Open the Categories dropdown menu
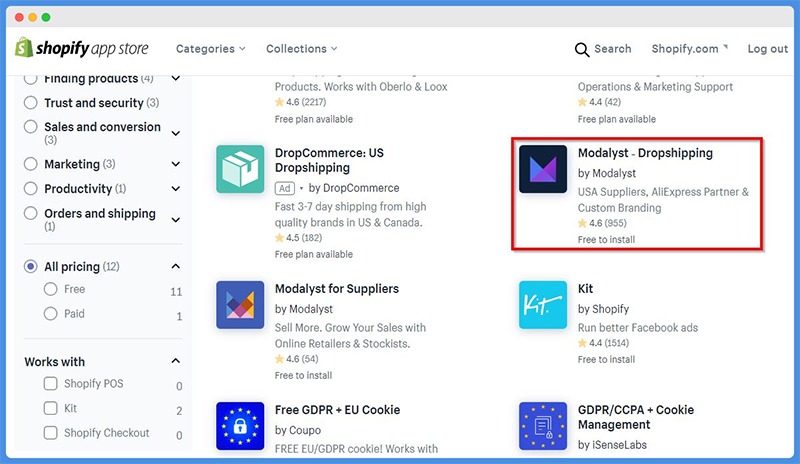800x464 pixels. tap(210, 49)
